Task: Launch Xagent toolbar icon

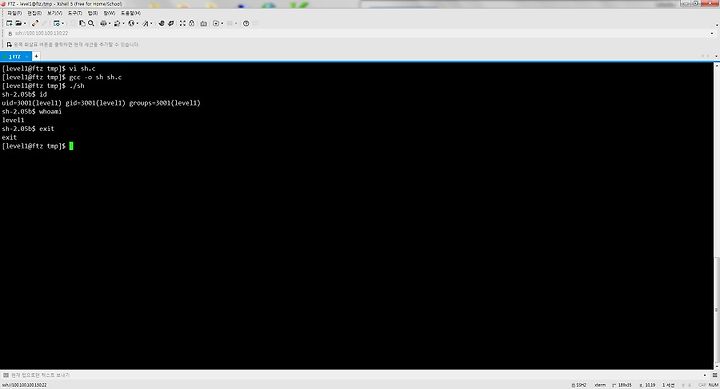Action: tap(171, 23)
